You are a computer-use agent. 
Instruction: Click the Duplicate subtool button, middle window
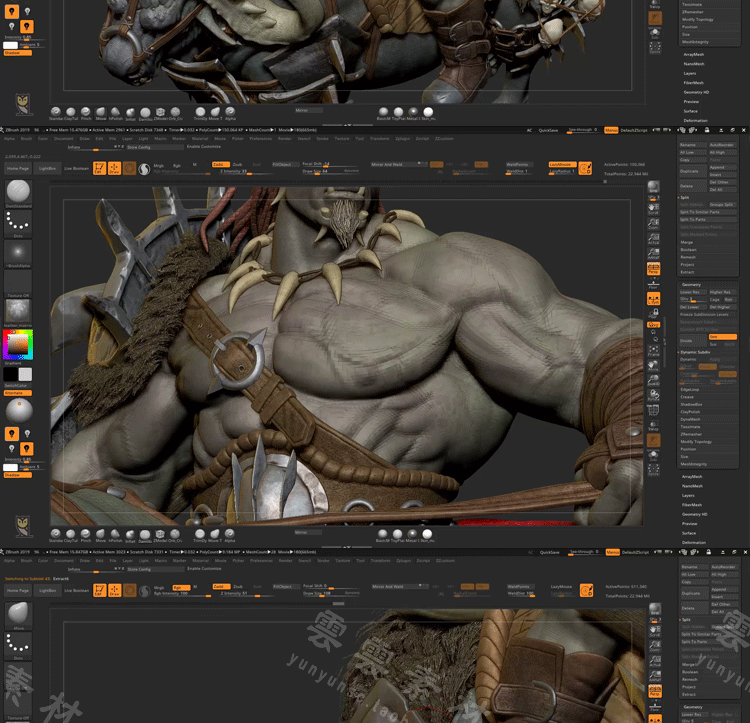coord(693,171)
